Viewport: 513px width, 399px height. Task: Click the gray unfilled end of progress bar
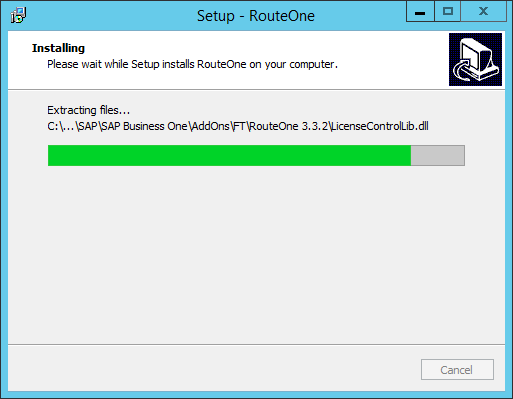pyautogui.click(x=438, y=155)
